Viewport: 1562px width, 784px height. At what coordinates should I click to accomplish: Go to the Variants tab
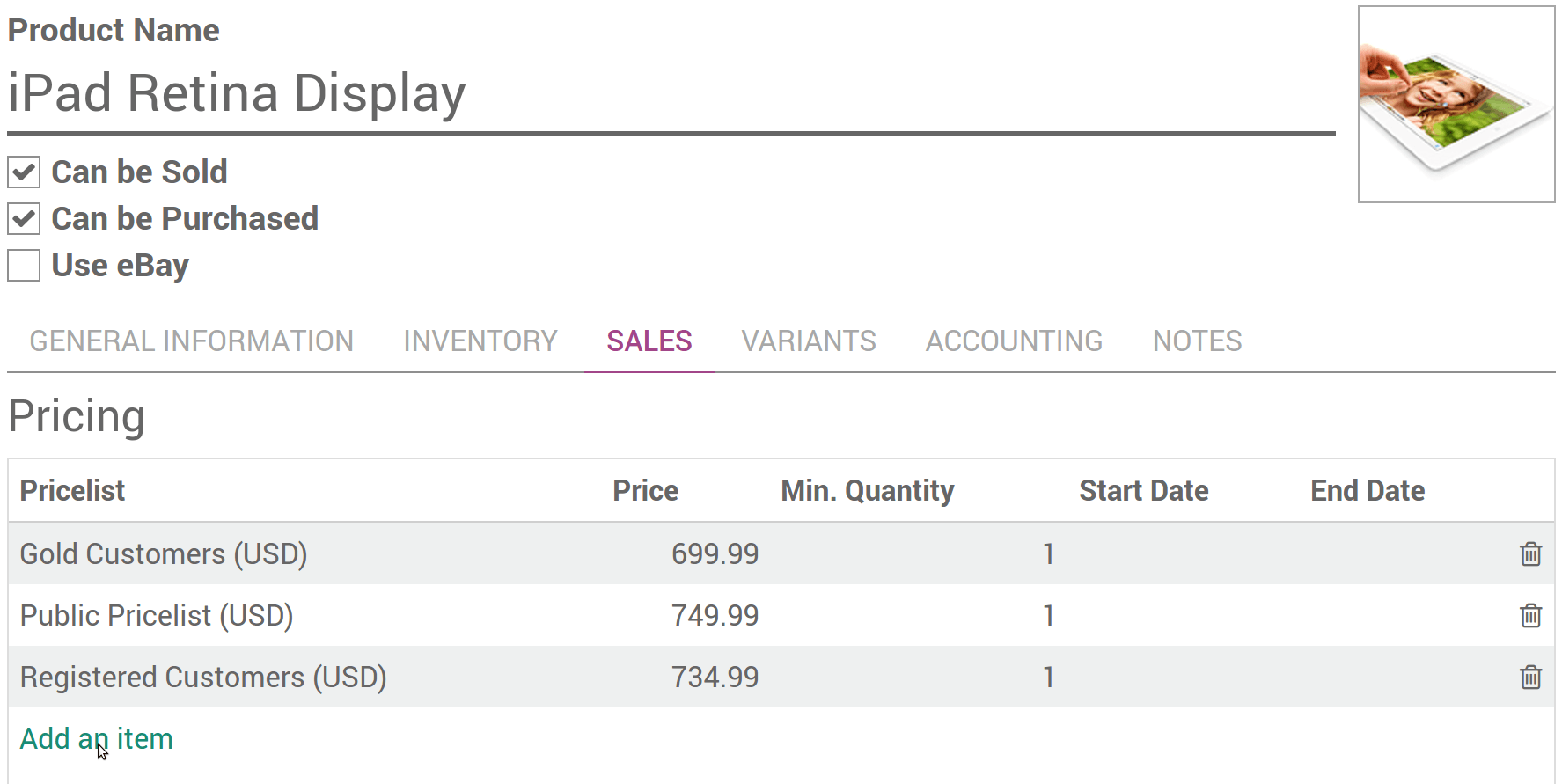808,341
